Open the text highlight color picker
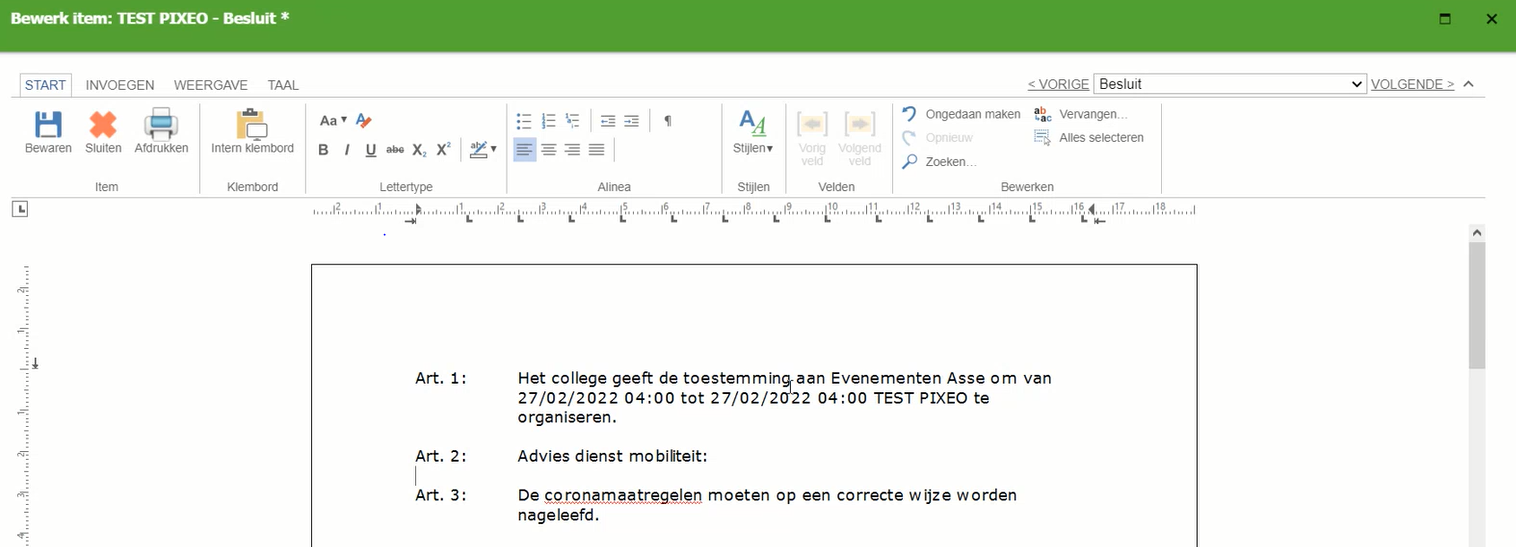1516x547 pixels. click(484, 150)
